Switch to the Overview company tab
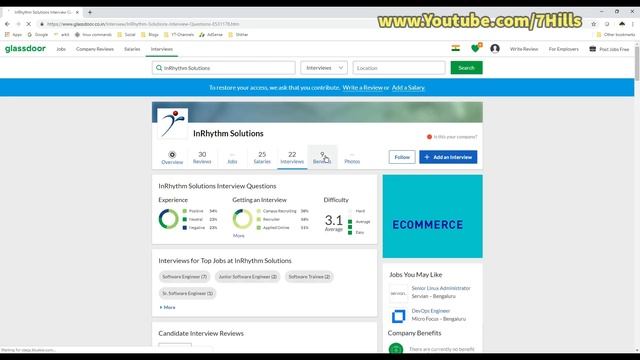Image resolution: width=640 pixels, height=360 pixels. [x=172, y=158]
